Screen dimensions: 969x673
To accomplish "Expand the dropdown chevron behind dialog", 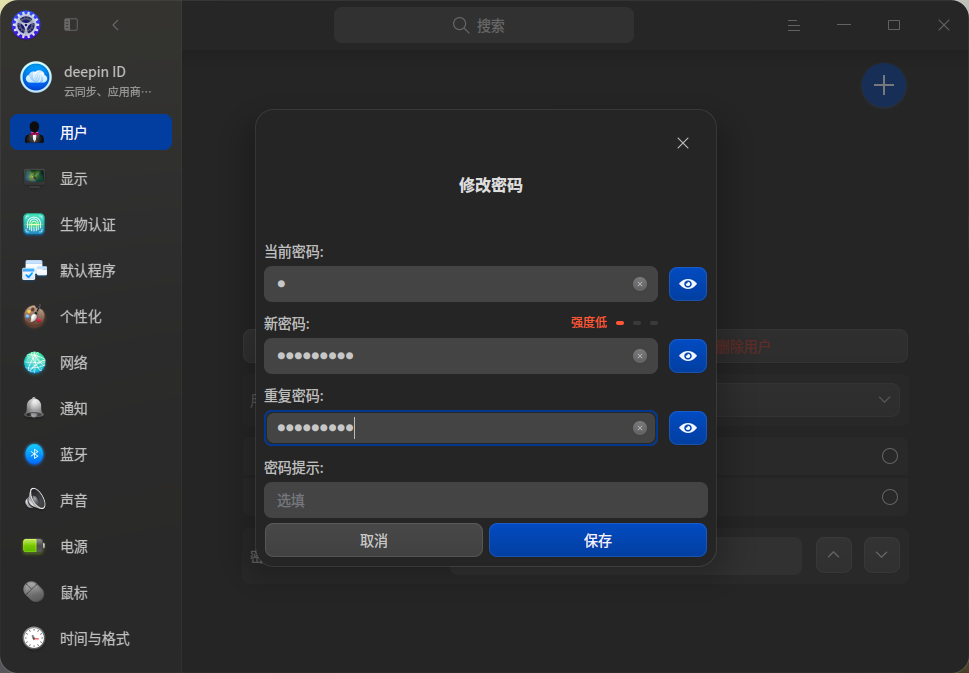I will pos(884,400).
